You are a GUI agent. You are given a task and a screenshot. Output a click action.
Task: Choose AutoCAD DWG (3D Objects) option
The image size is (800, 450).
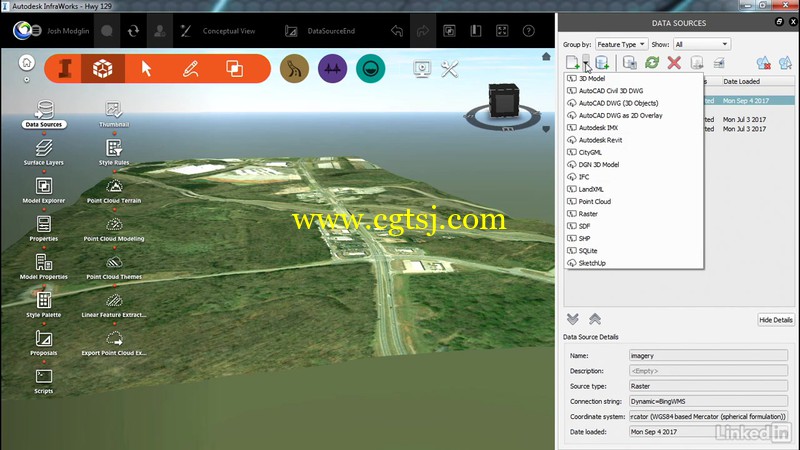pos(634,103)
